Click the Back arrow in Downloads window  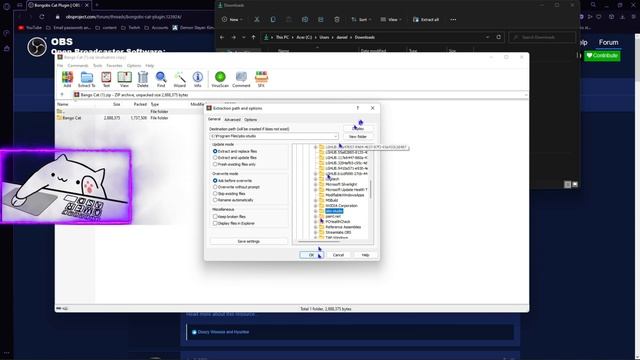pos(222,37)
